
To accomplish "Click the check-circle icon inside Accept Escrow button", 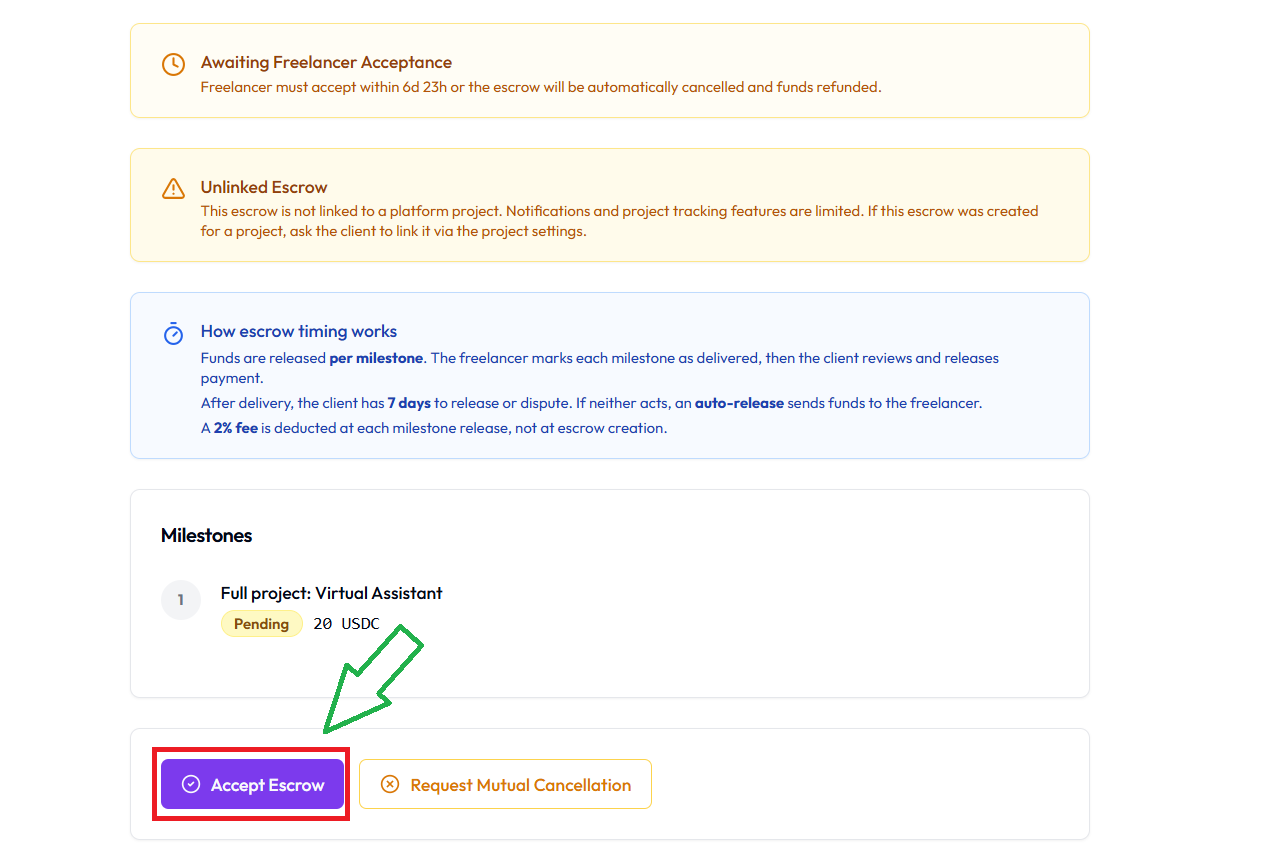I will click(190, 784).
